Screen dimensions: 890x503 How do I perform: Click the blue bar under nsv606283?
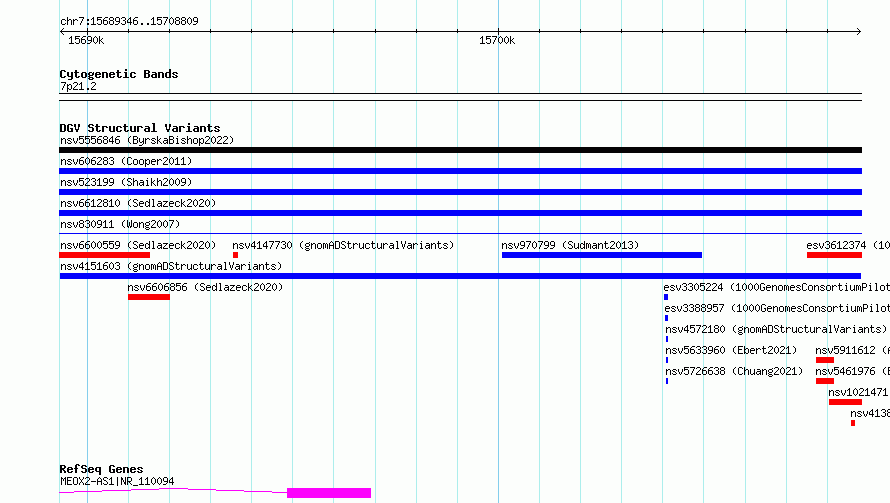(x=460, y=171)
